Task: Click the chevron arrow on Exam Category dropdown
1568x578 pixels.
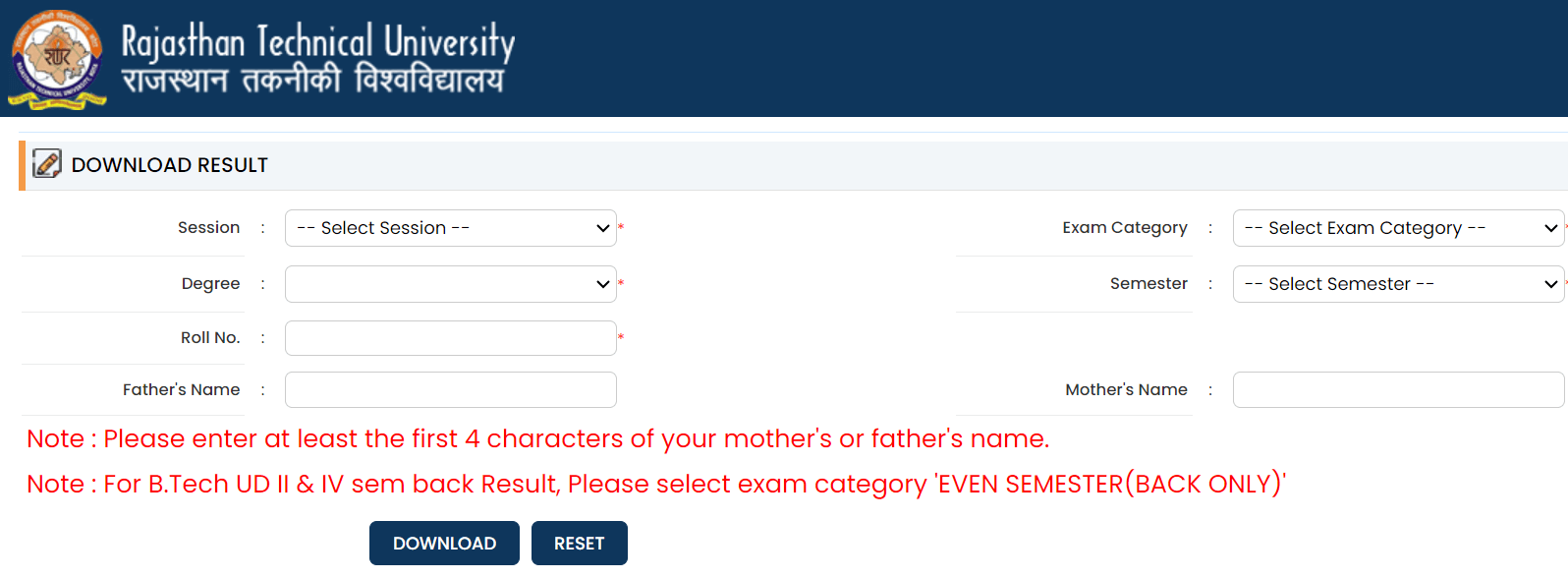Action: click(x=1551, y=228)
